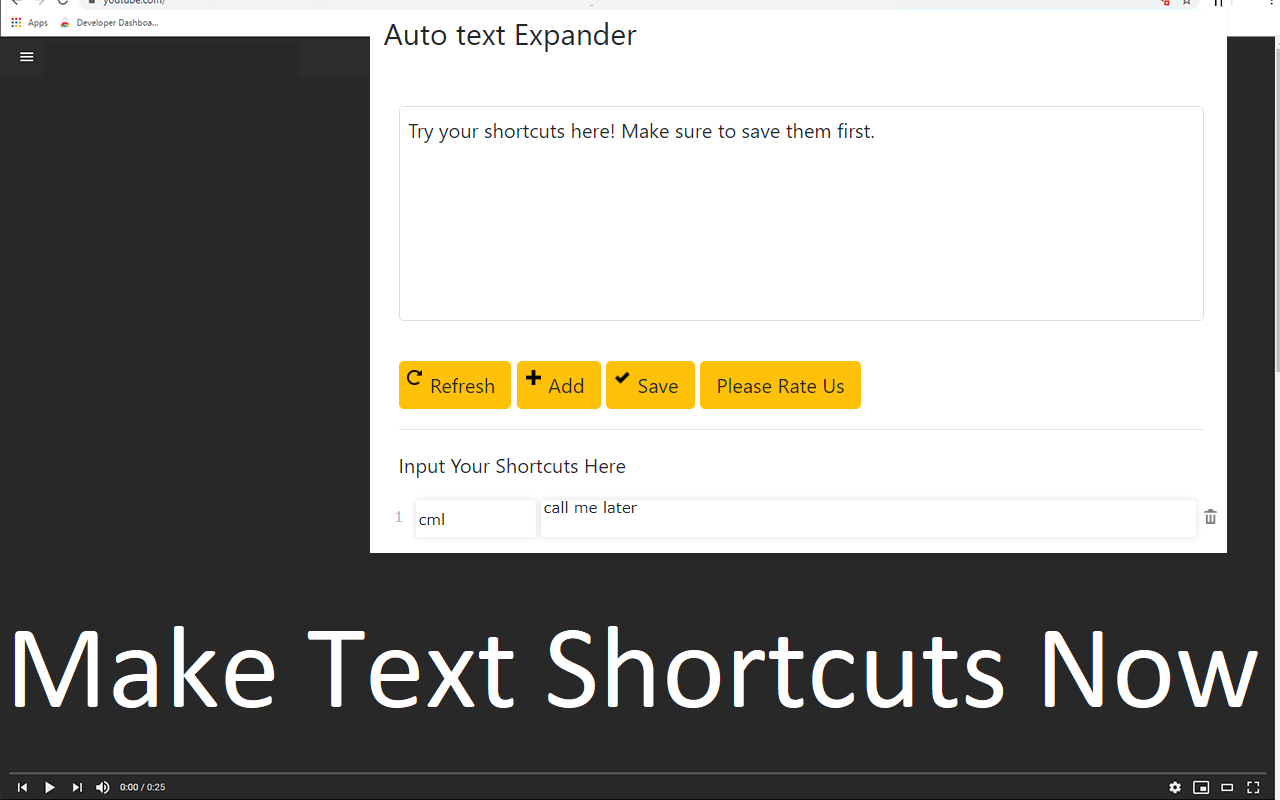This screenshot has width=1280, height=800.
Task: Click 'Input Your Shortcuts Here' label
Action: point(512,466)
